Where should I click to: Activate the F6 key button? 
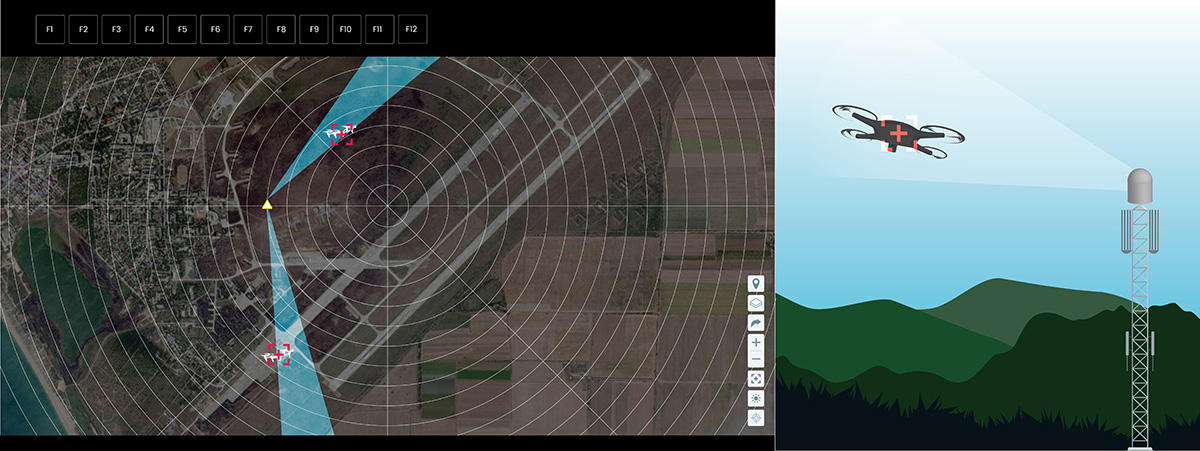pos(215,30)
